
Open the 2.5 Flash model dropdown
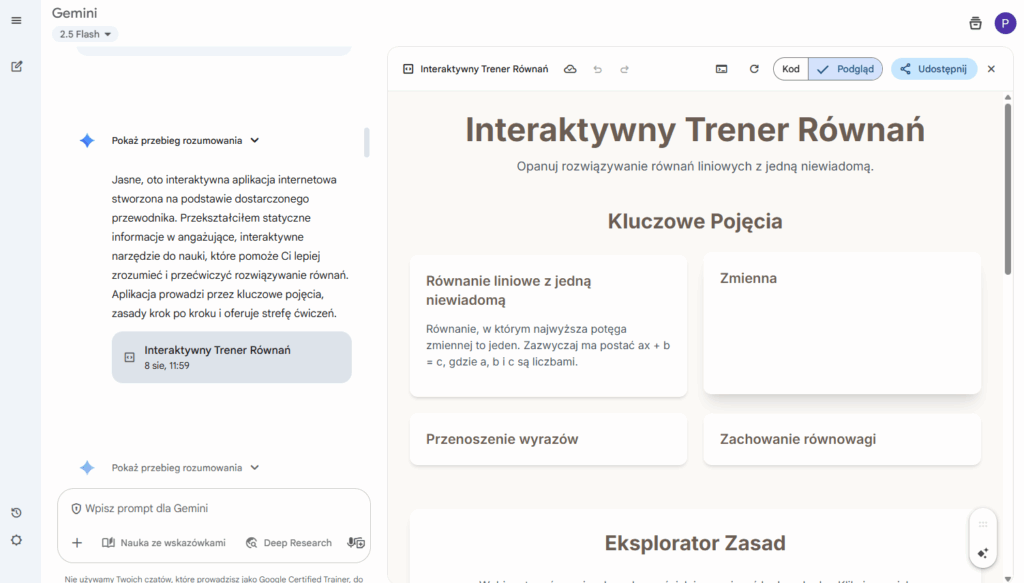coord(85,34)
